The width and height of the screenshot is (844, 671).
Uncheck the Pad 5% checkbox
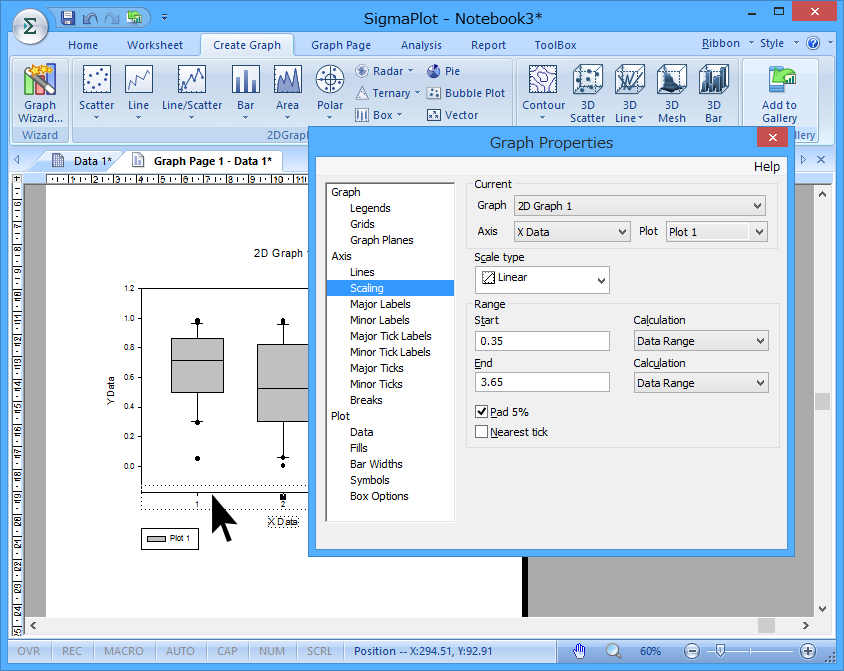pos(482,412)
